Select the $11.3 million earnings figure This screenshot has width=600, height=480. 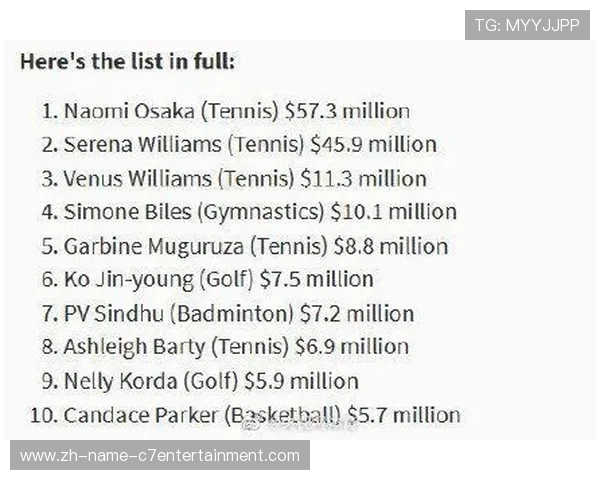363,179
